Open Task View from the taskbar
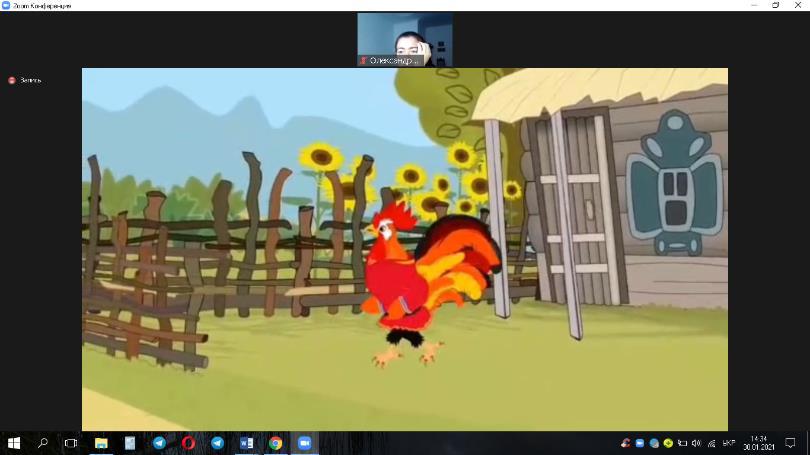The width and height of the screenshot is (810, 455). coord(71,442)
